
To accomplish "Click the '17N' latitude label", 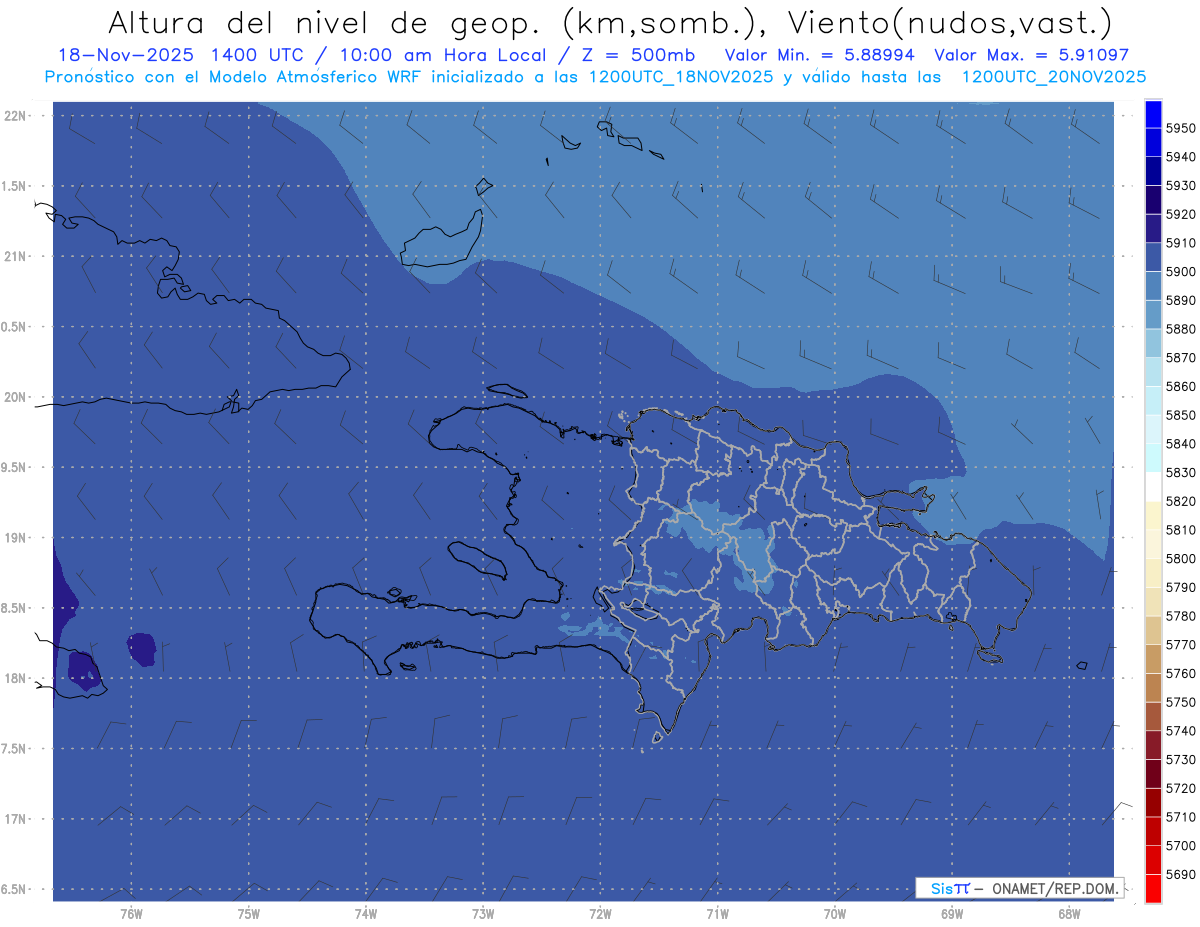I will point(14,819).
